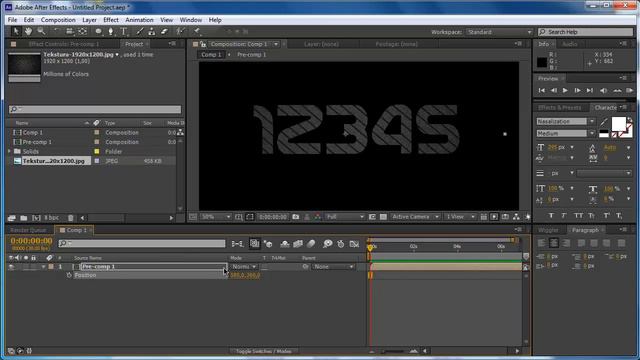Click the white fill color swatch
Screen dimensions: 640x360
[618, 124]
